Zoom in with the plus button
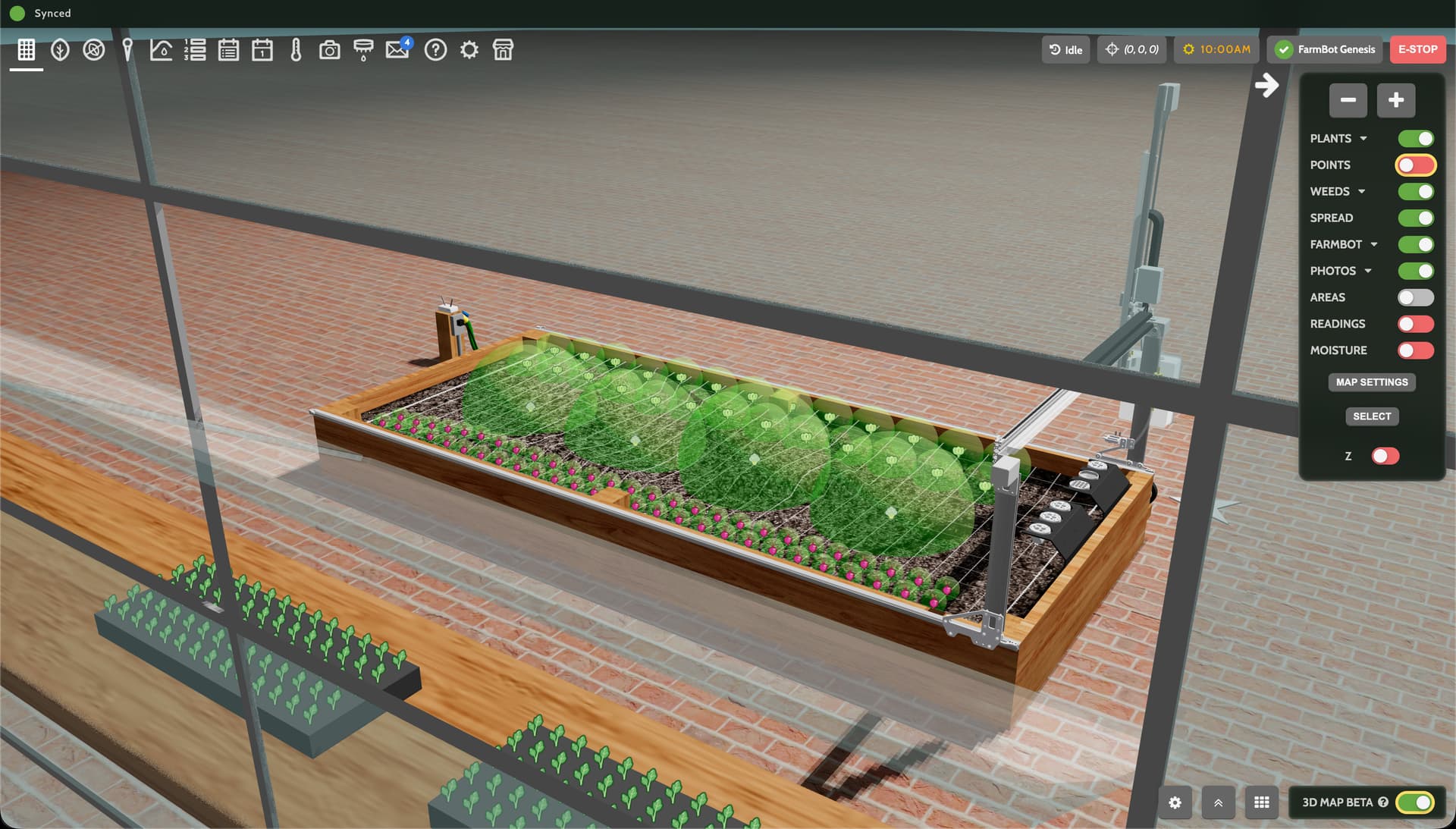This screenshot has height=829, width=1456. point(1395,100)
